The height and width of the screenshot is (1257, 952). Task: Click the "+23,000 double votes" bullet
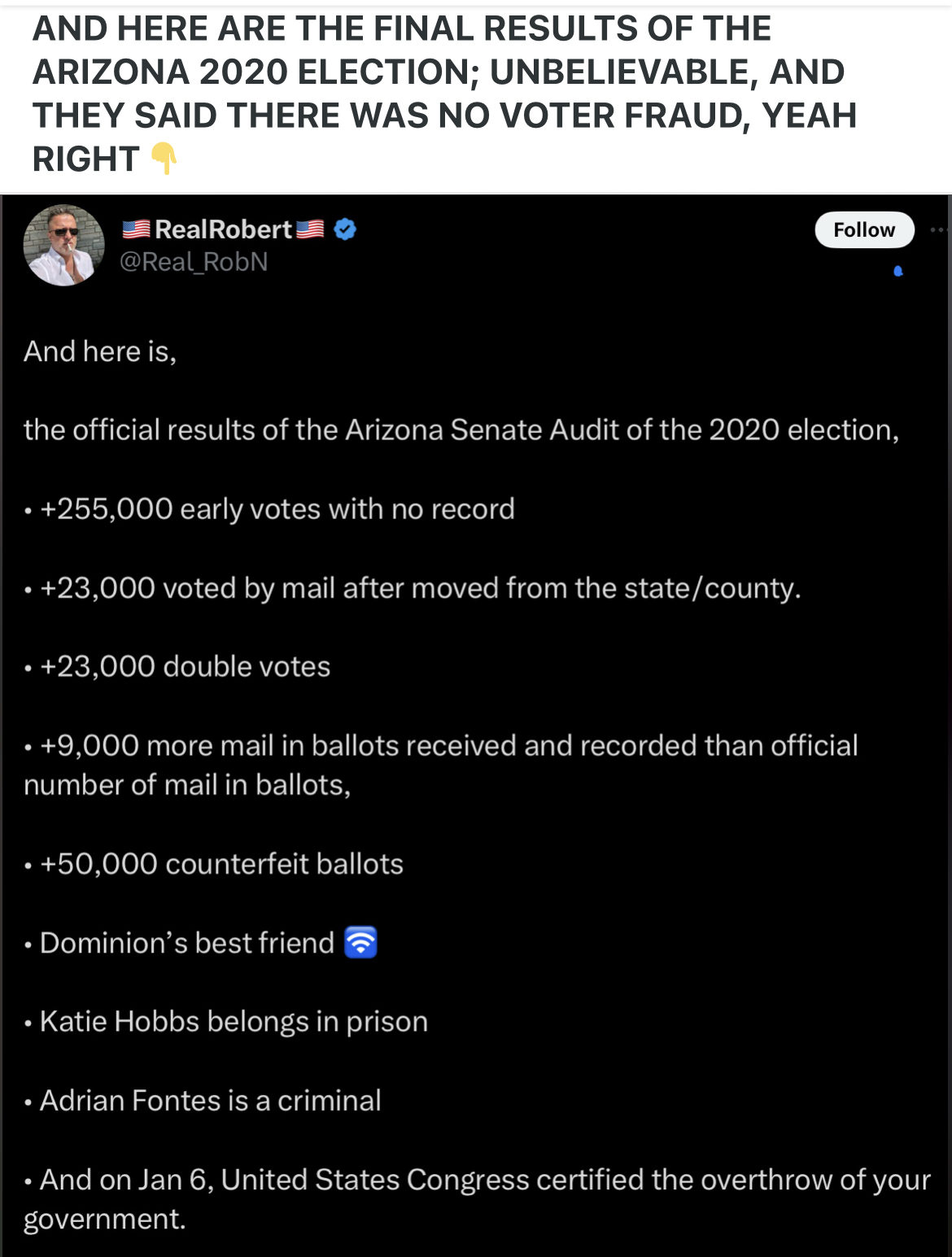pos(185,667)
